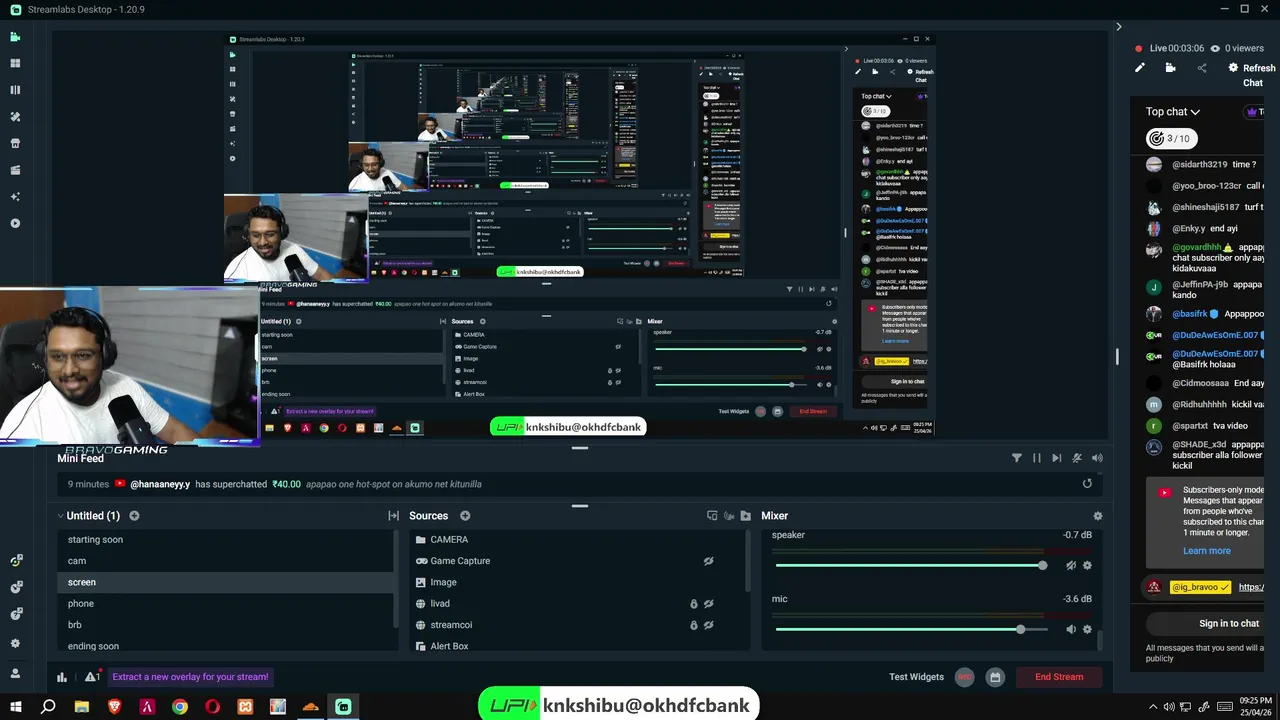1280x720 pixels.
Task: Open speaker audio settings gear
Action: 1087,566
